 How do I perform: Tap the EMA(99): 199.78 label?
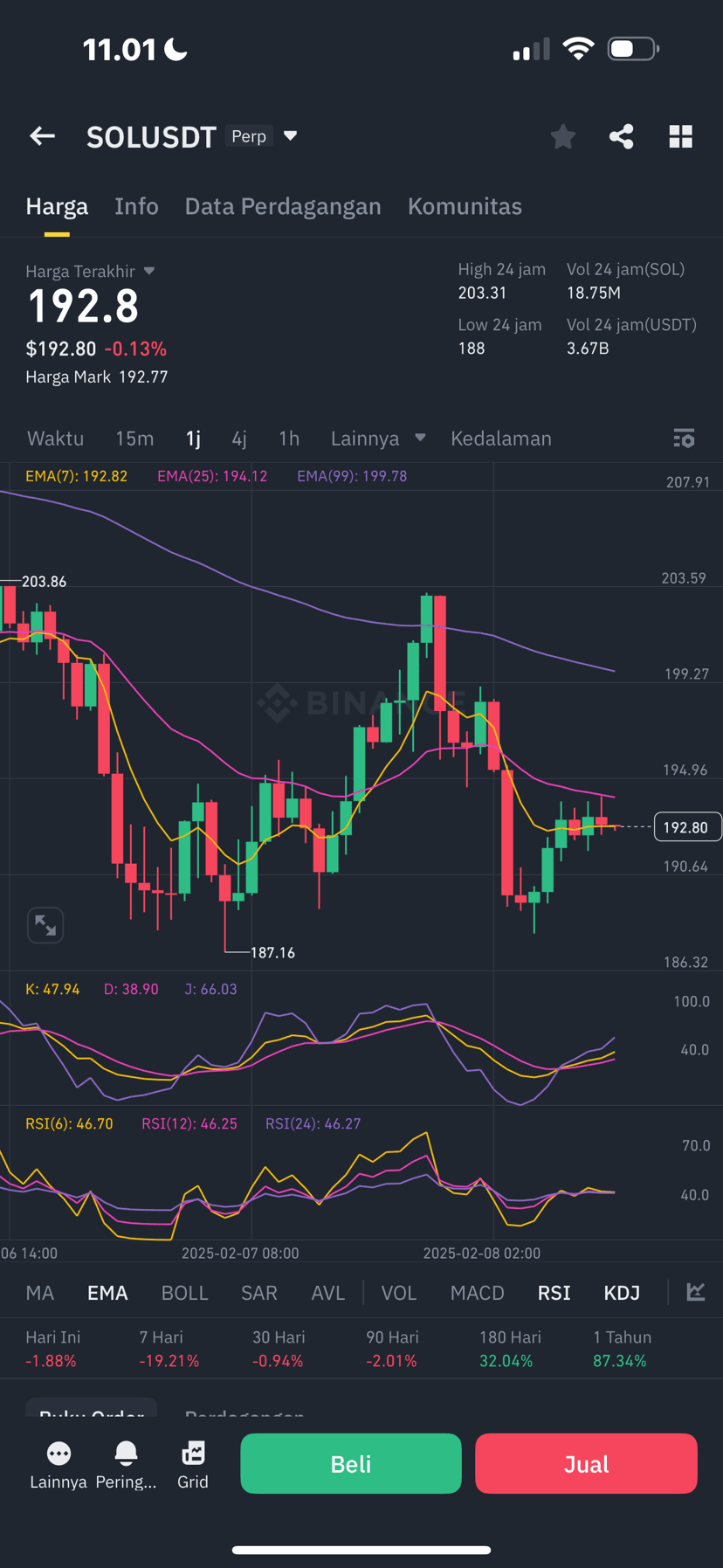tap(352, 476)
